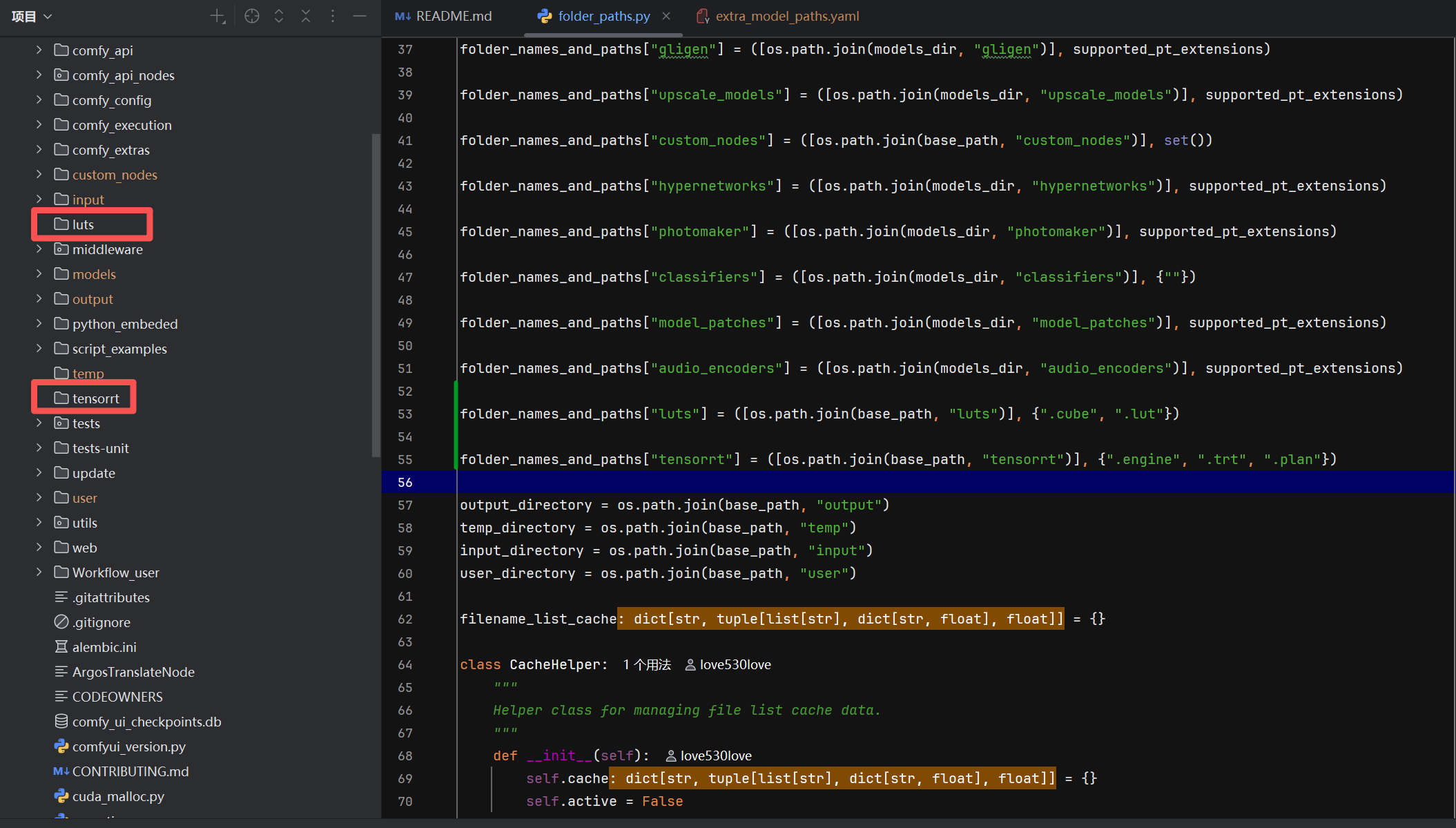
Task: Click the Python icon of comfyui_version.py
Action: 61,747
